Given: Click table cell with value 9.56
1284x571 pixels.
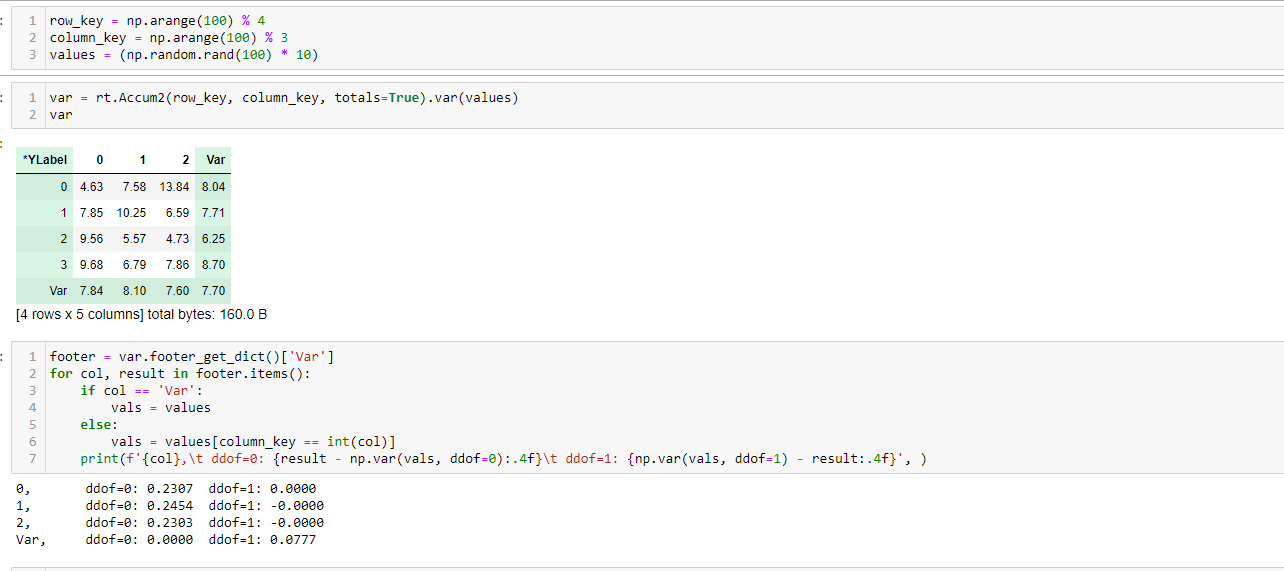Looking at the screenshot, I should 91,239.
